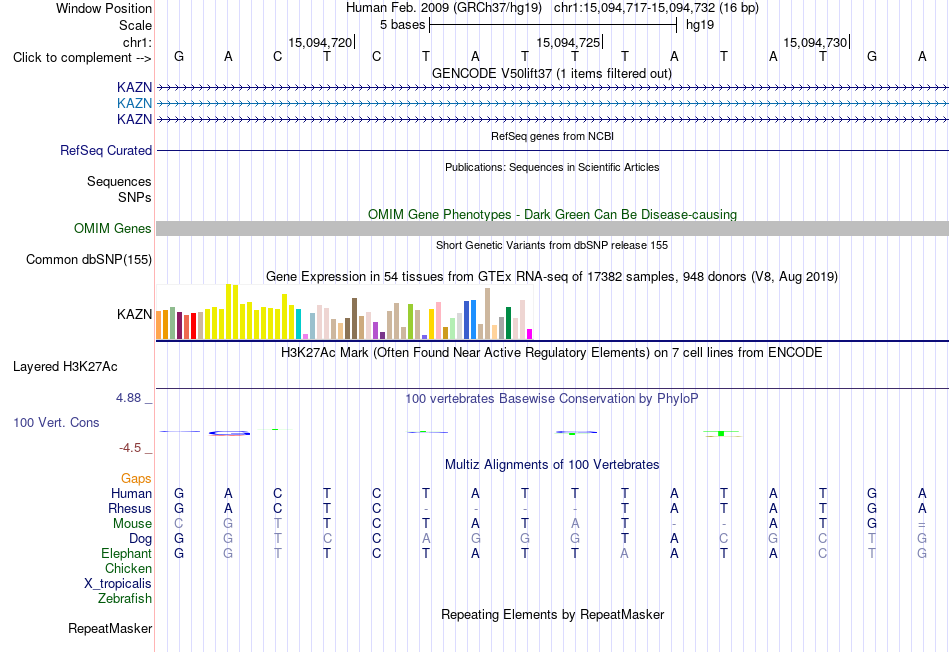Click KAZN label beside GTEx expression bars
The width and height of the screenshot is (950, 652).
135,314
